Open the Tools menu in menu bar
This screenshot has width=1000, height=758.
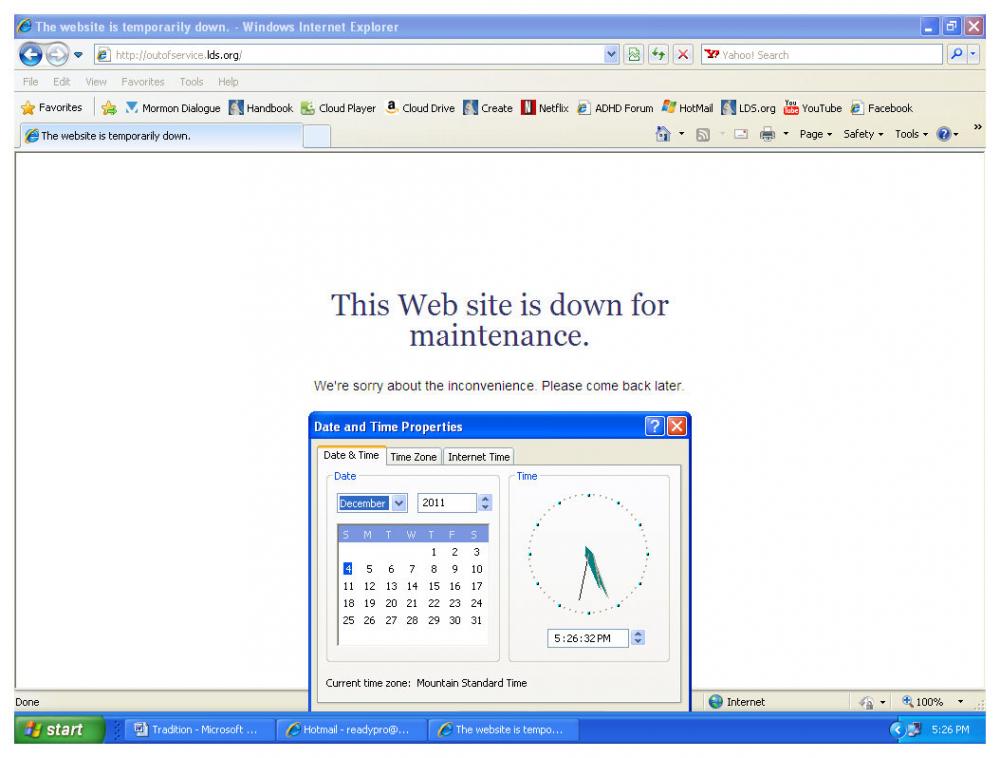(191, 82)
